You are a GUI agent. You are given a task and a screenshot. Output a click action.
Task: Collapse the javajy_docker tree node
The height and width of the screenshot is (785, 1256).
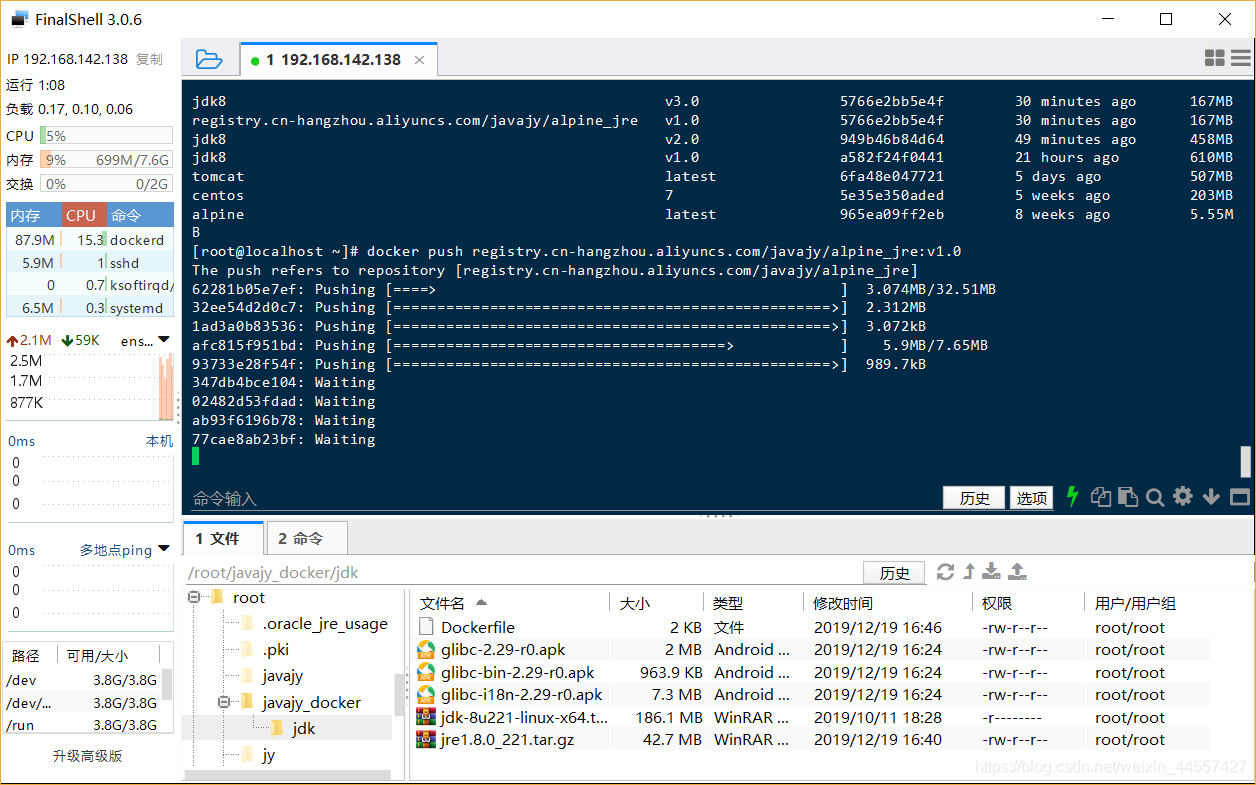pyautogui.click(x=224, y=702)
